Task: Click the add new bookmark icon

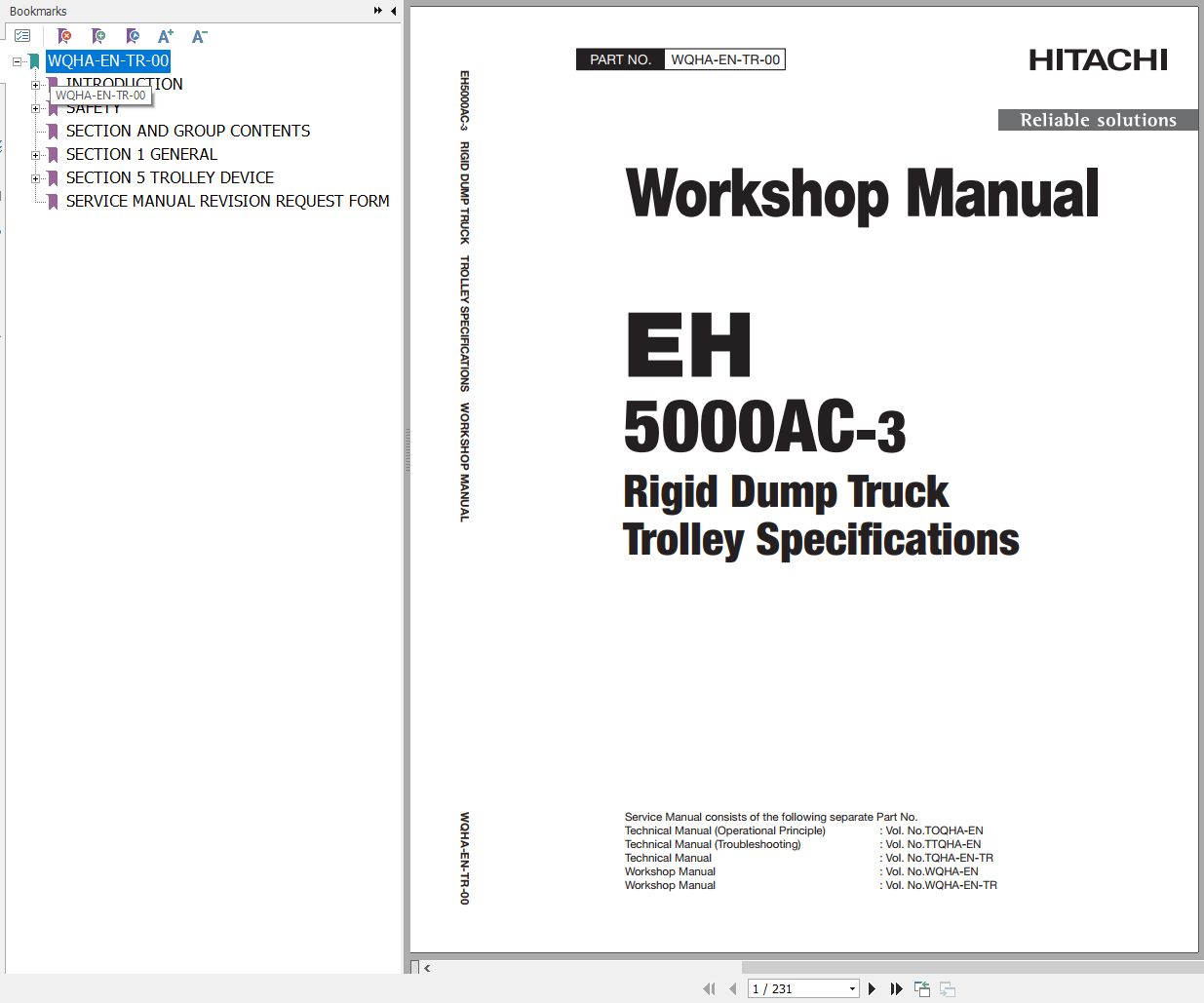Action: 98,36
